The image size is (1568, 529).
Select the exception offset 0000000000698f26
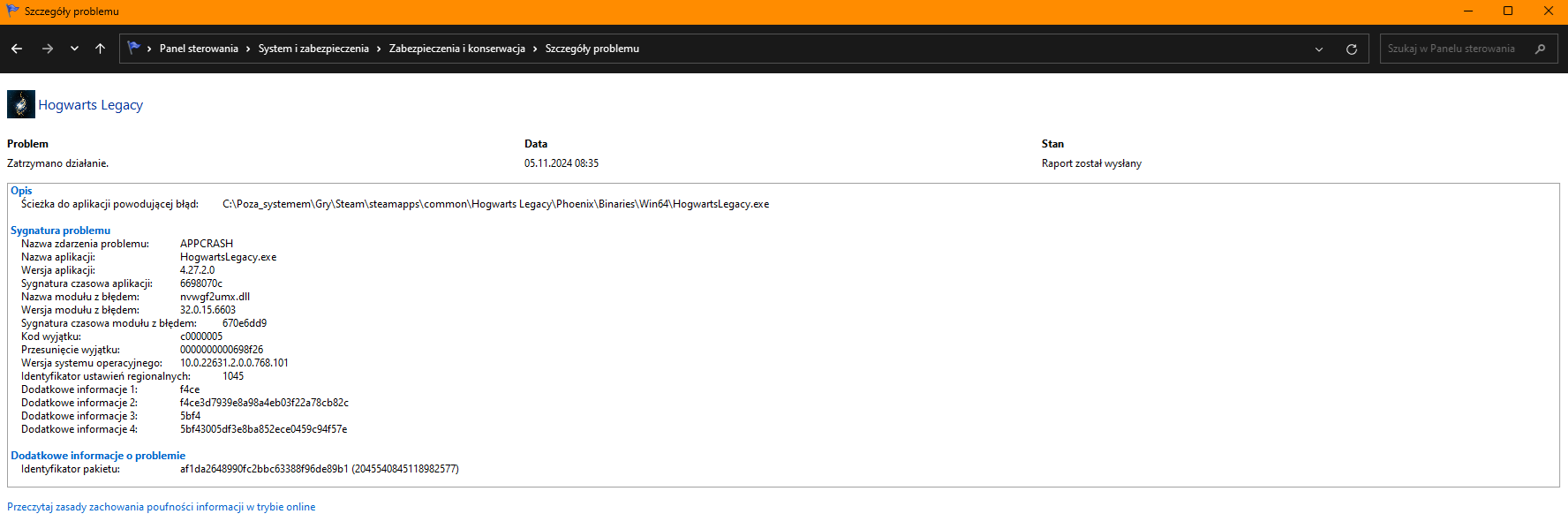click(222, 350)
